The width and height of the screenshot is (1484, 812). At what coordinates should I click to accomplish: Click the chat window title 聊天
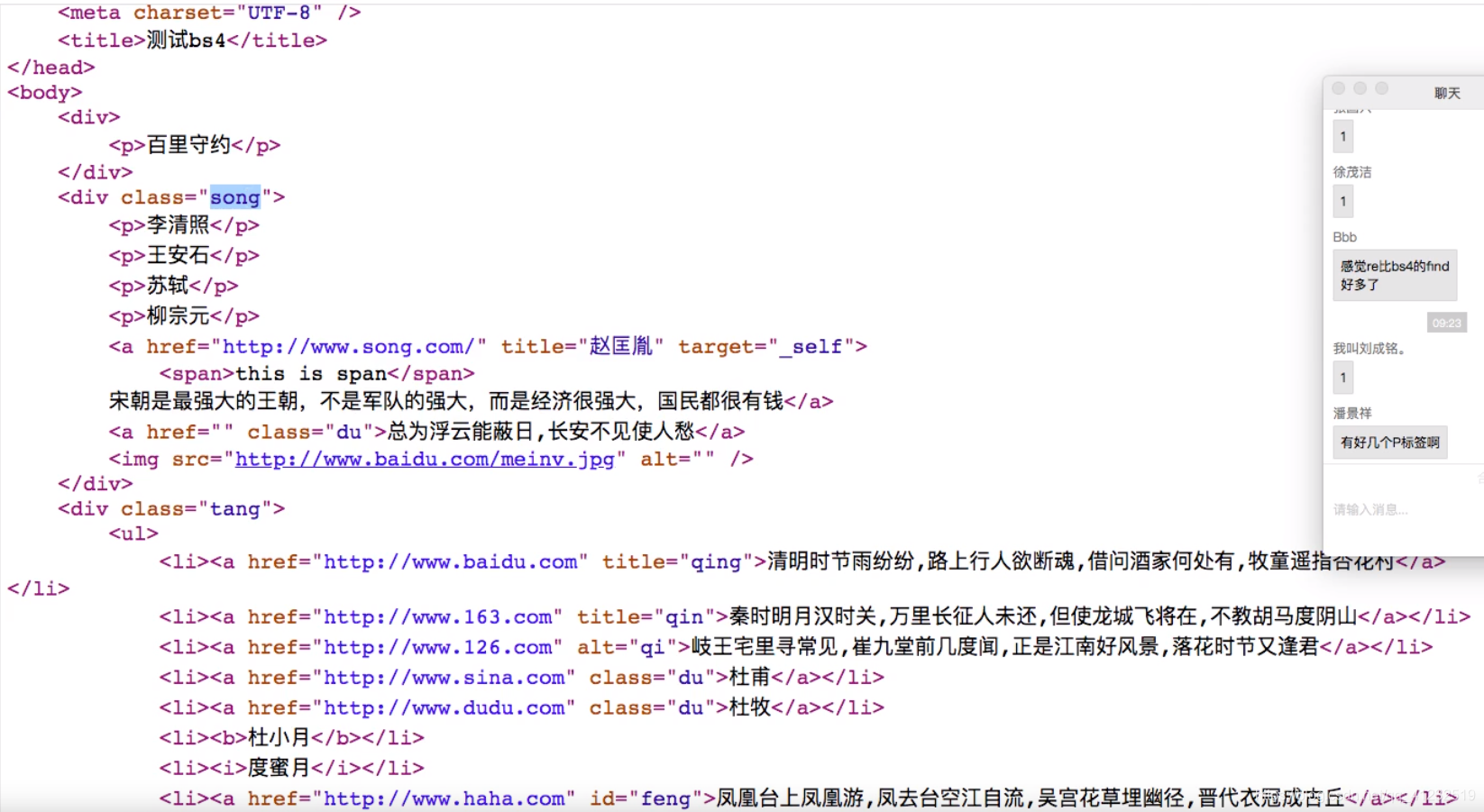point(1447,94)
